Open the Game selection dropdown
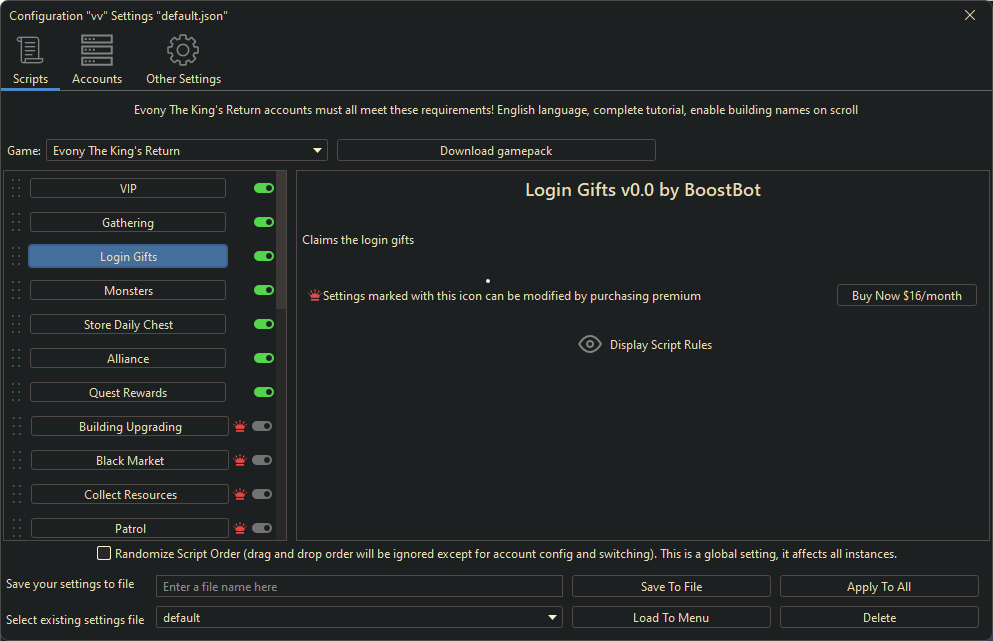The width and height of the screenshot is (993, 641). (x=187, y=151)
